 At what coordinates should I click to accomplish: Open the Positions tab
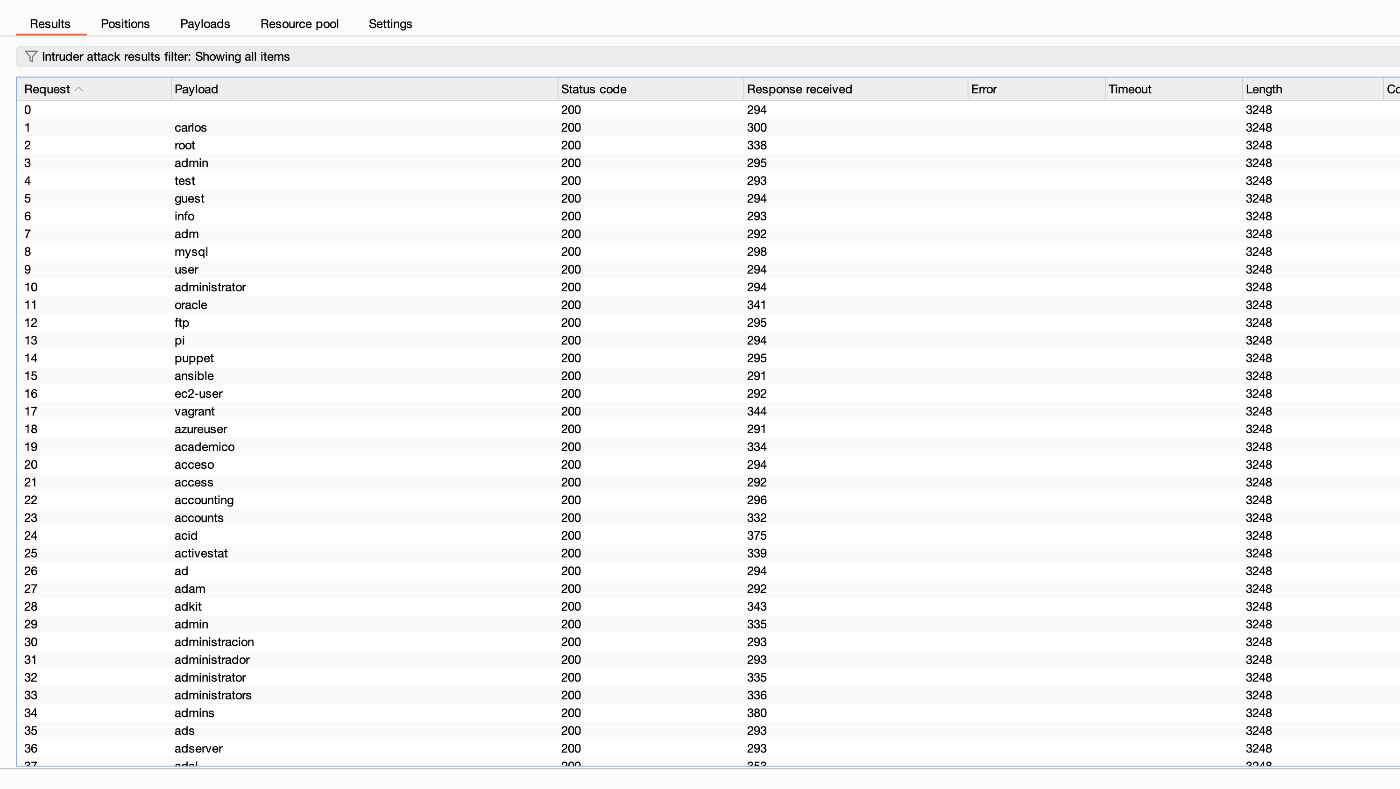pos(125,24)
